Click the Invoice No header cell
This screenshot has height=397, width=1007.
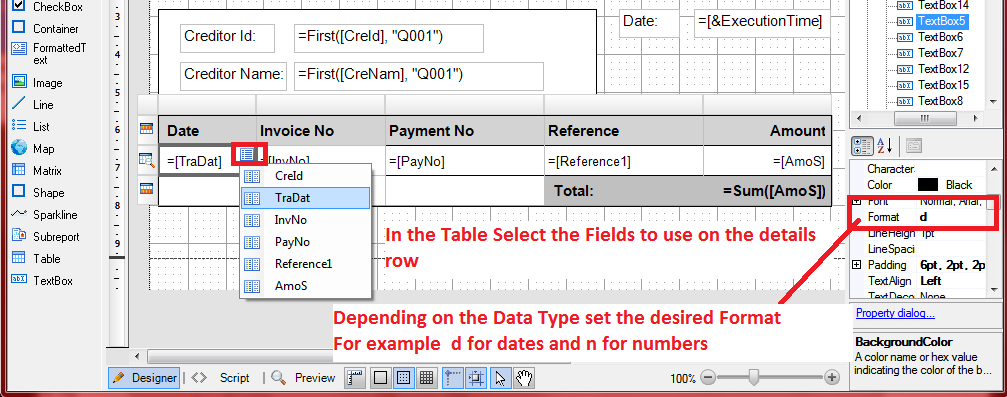coord(321,131)
